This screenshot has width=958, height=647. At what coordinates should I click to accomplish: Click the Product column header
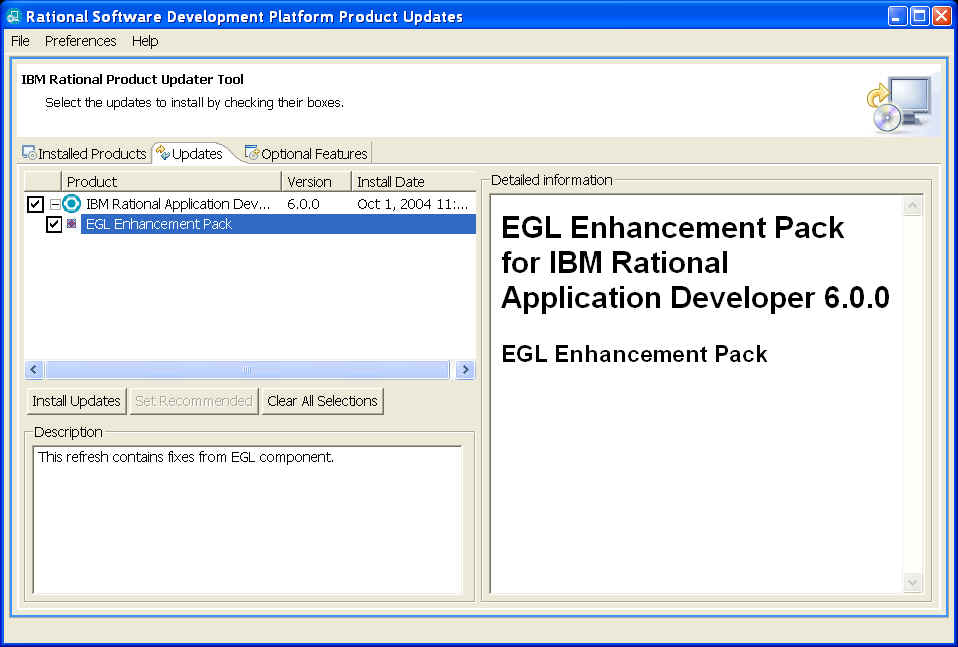pos(171,181)
